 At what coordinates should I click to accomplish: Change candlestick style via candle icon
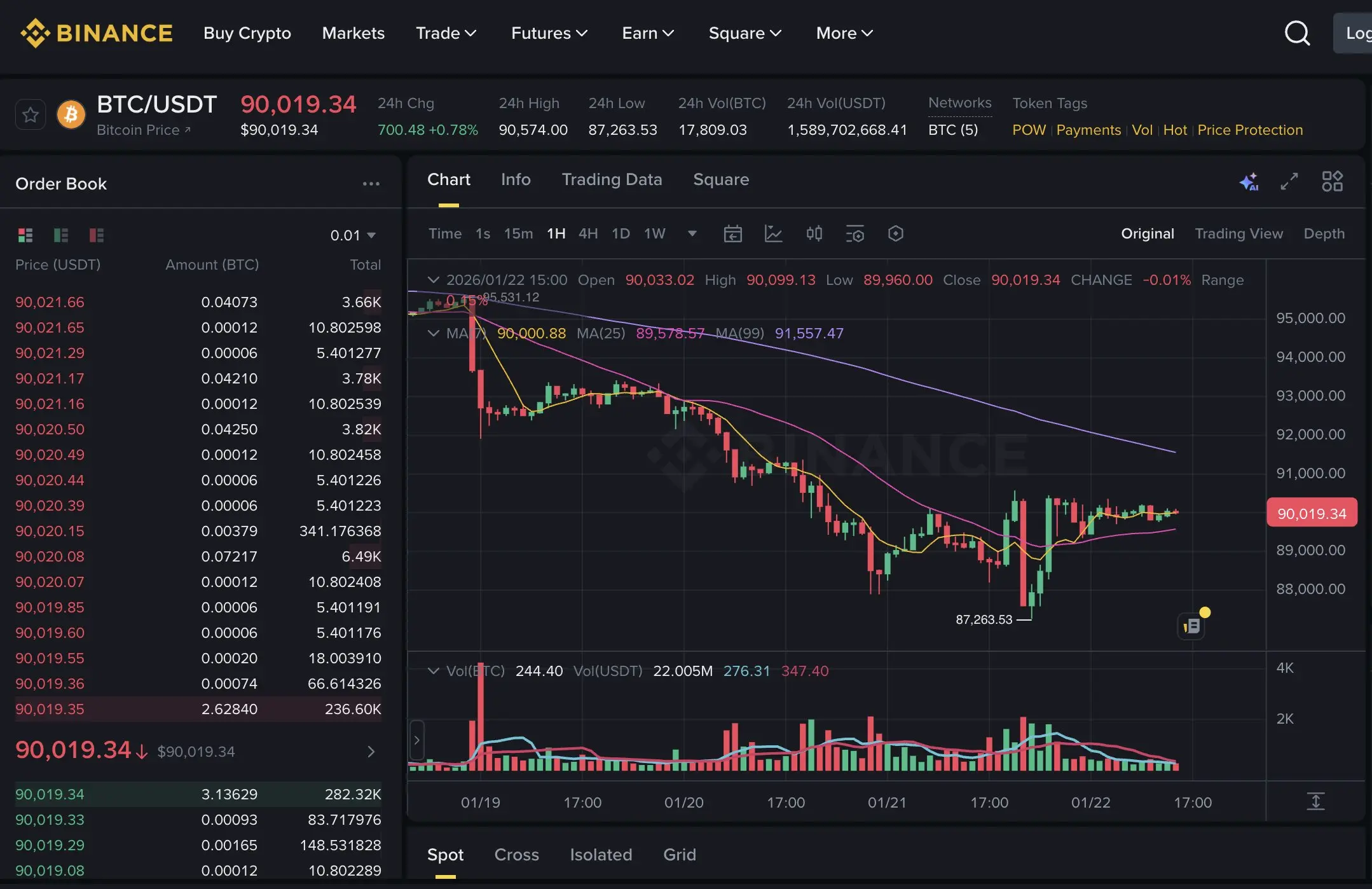coord(814,234)
